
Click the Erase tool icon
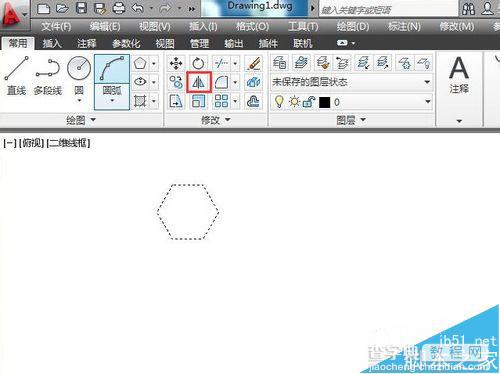[254, 63]
